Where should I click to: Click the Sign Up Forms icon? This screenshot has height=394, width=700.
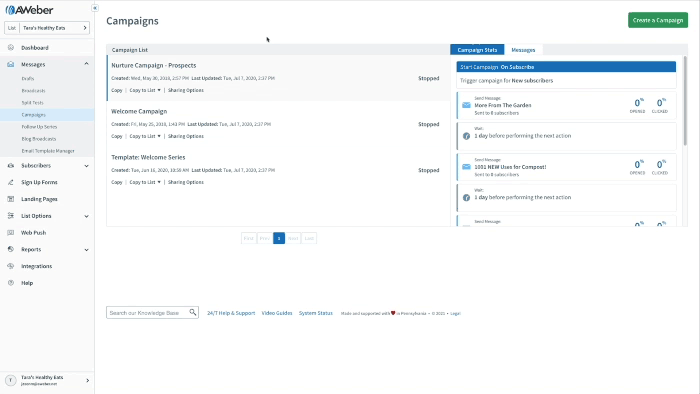[x=11, y=182]
